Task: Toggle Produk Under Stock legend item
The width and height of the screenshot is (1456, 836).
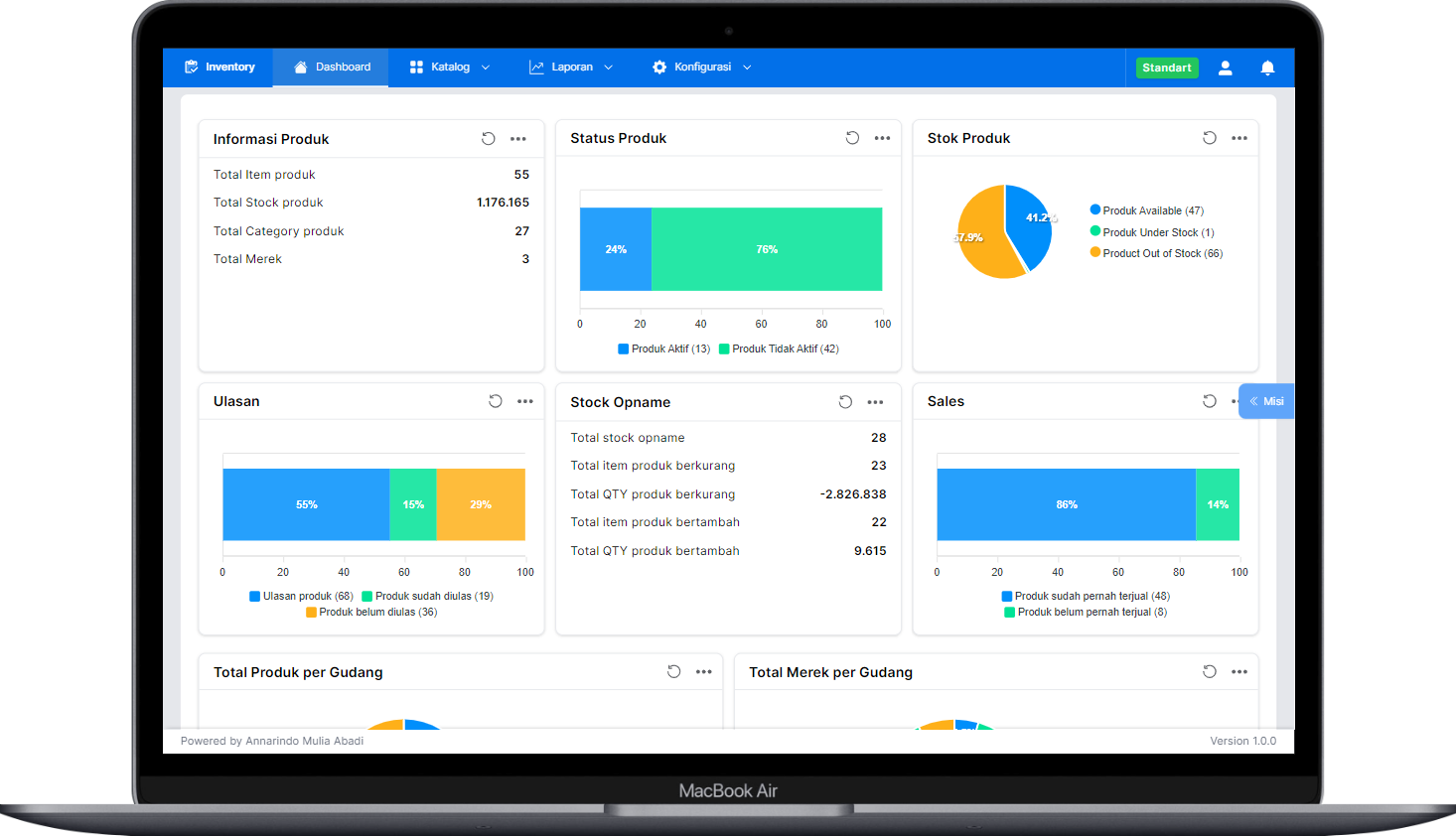Action: pos(1152,232)
